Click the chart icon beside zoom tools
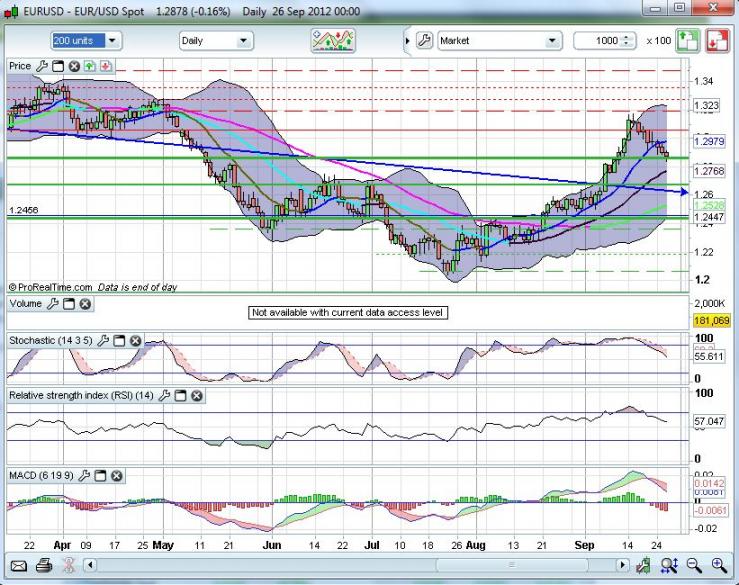 point(643,565)
